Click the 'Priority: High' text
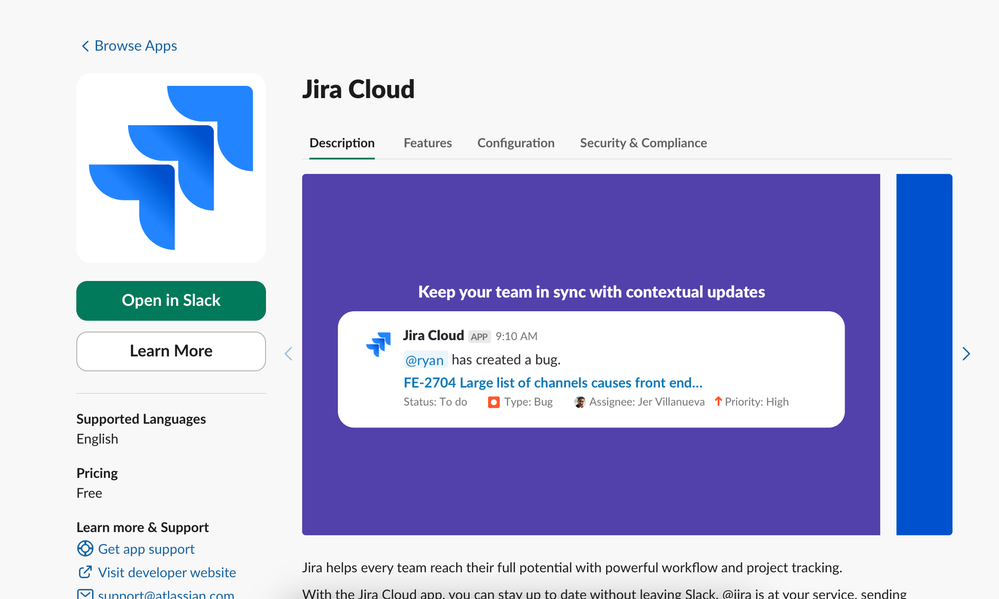 (x=756, y=402)
